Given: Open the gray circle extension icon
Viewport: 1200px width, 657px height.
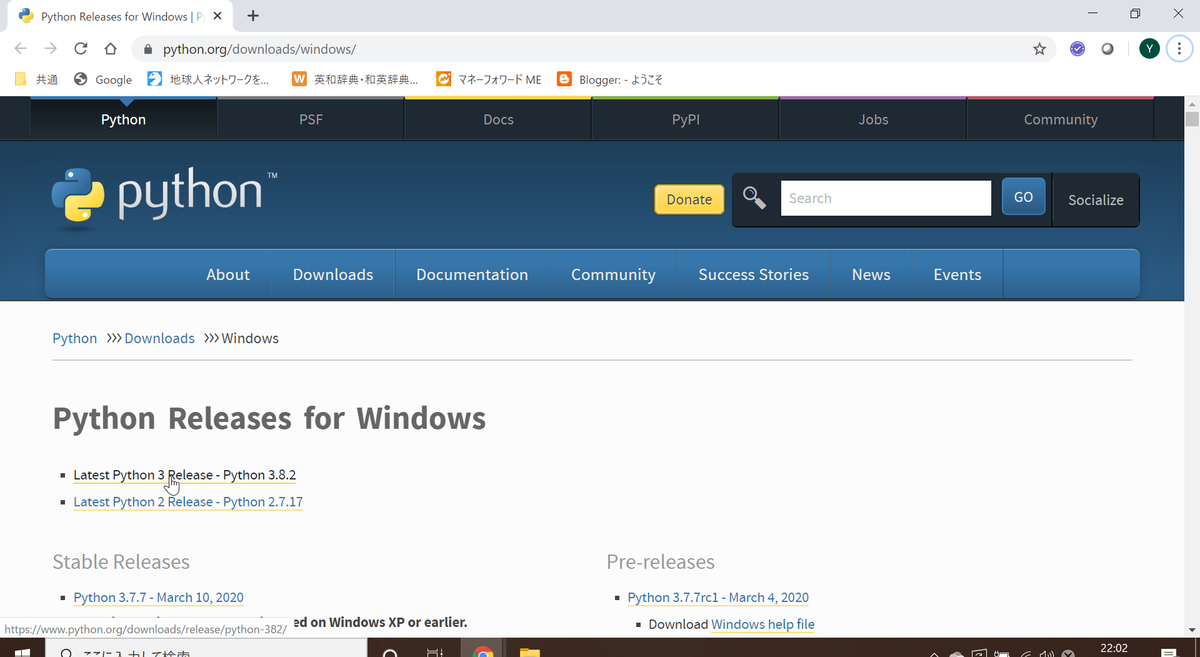Looking at the screenshot, I should (1107, 48).
